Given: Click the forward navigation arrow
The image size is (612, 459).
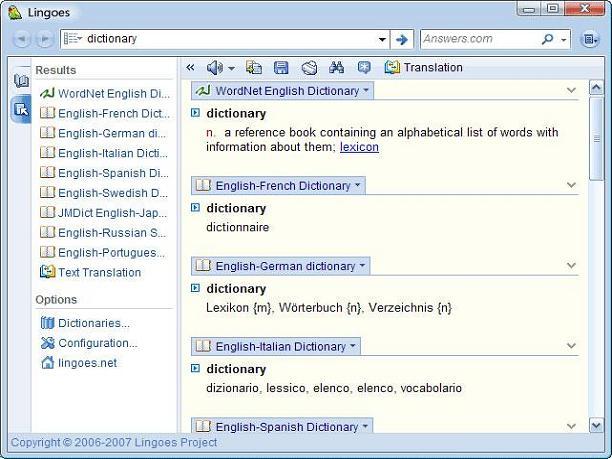Looking at the screenshot, I should tap(44, 39).
